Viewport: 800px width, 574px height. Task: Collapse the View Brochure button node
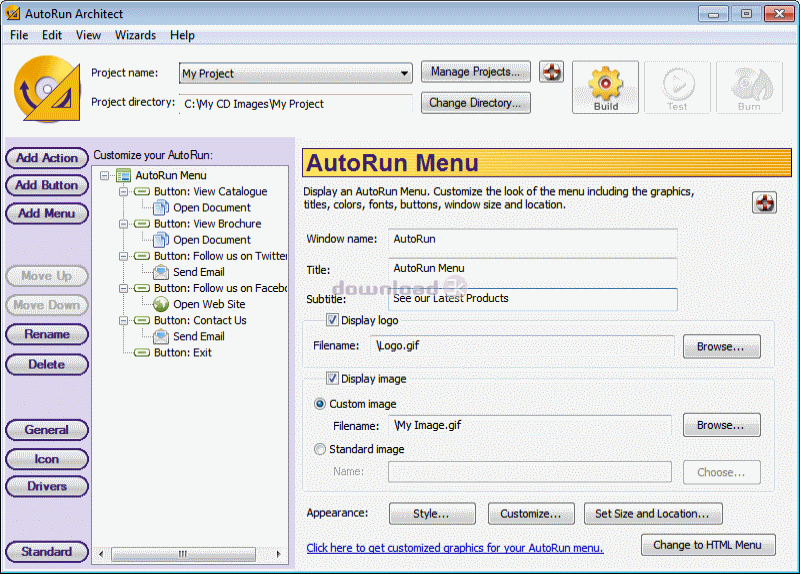(123, 224)
